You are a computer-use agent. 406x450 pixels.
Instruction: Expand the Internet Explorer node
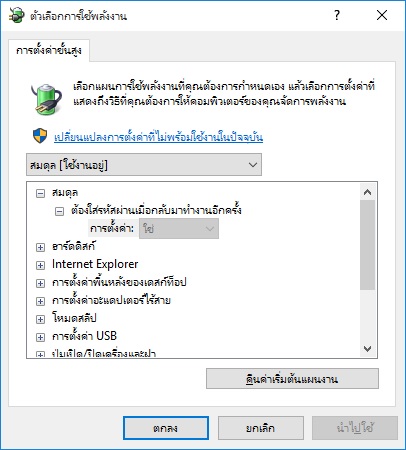[x=40, y=265]
